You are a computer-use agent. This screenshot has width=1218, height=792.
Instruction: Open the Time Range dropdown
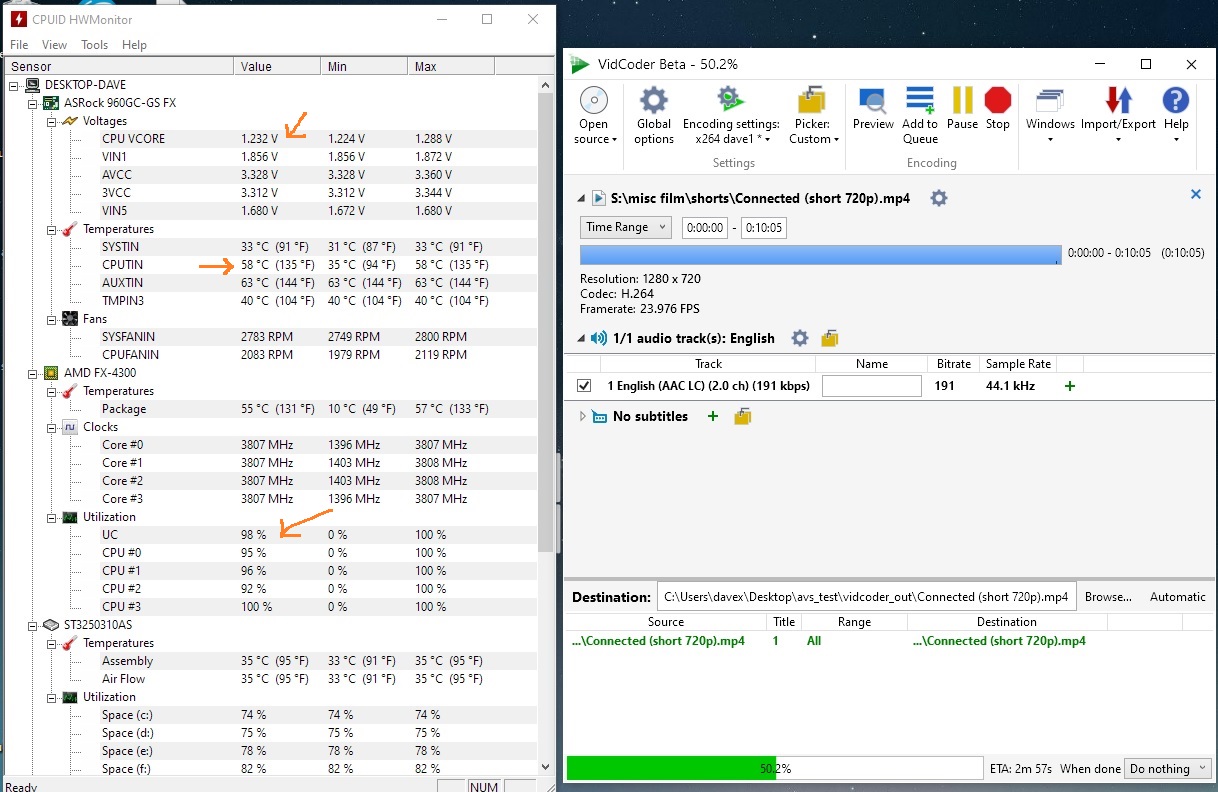coord(626,227)
